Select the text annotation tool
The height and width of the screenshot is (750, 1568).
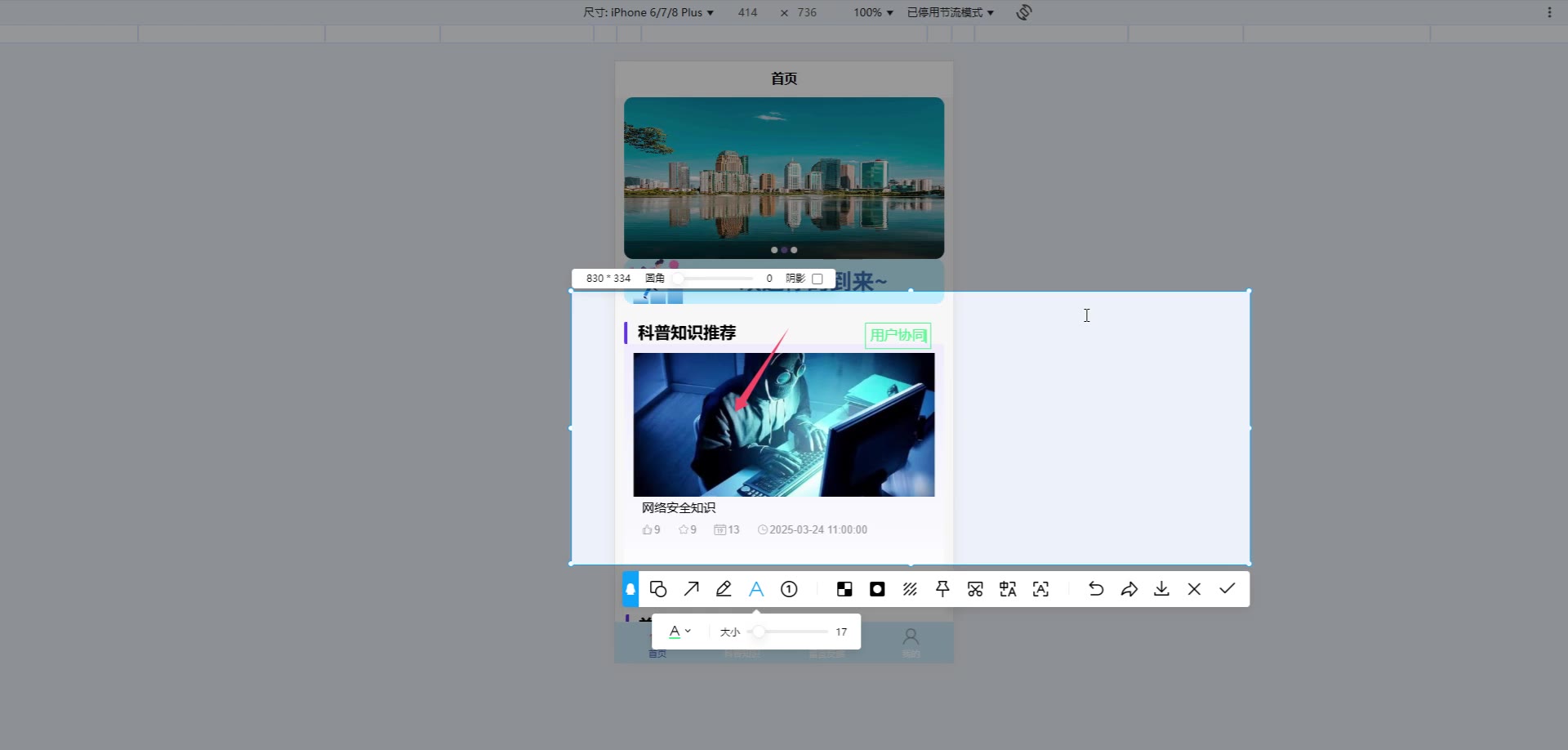756,589
